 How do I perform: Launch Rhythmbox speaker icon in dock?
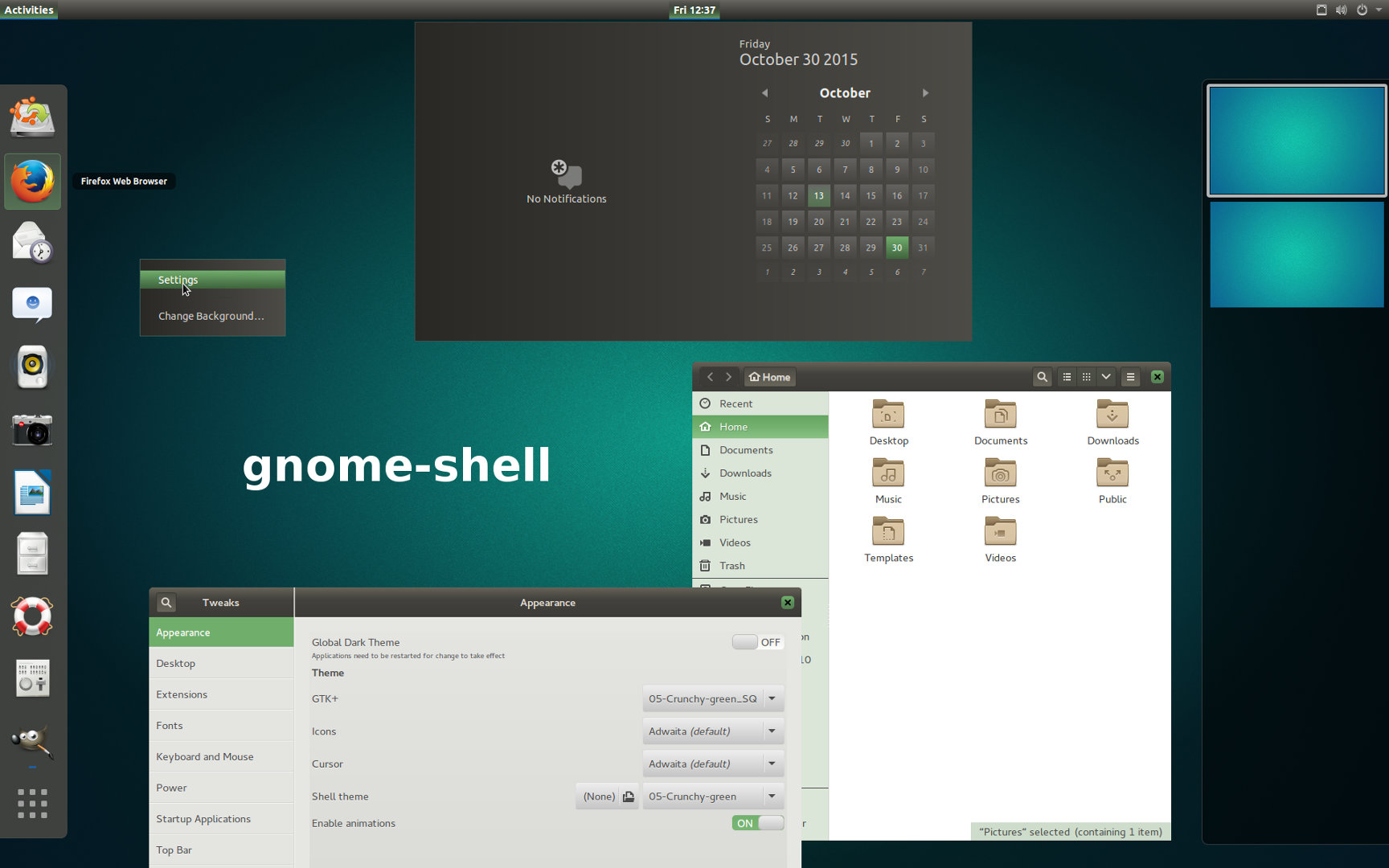pyautogui.click(x=32, y=367)
